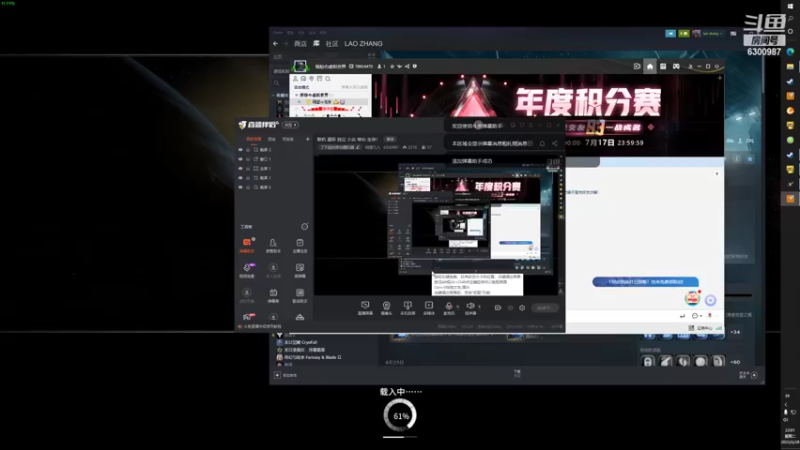800x450 pixels.
Task: Lock the third source layer
Action: (248, 168)
